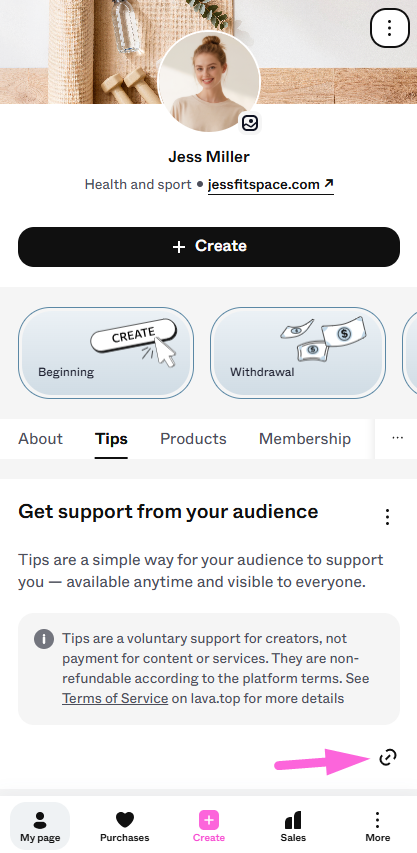Viewport: 417px width, 853px height.
Task: Copy tips link via chain icon
Action: [388, 757]
